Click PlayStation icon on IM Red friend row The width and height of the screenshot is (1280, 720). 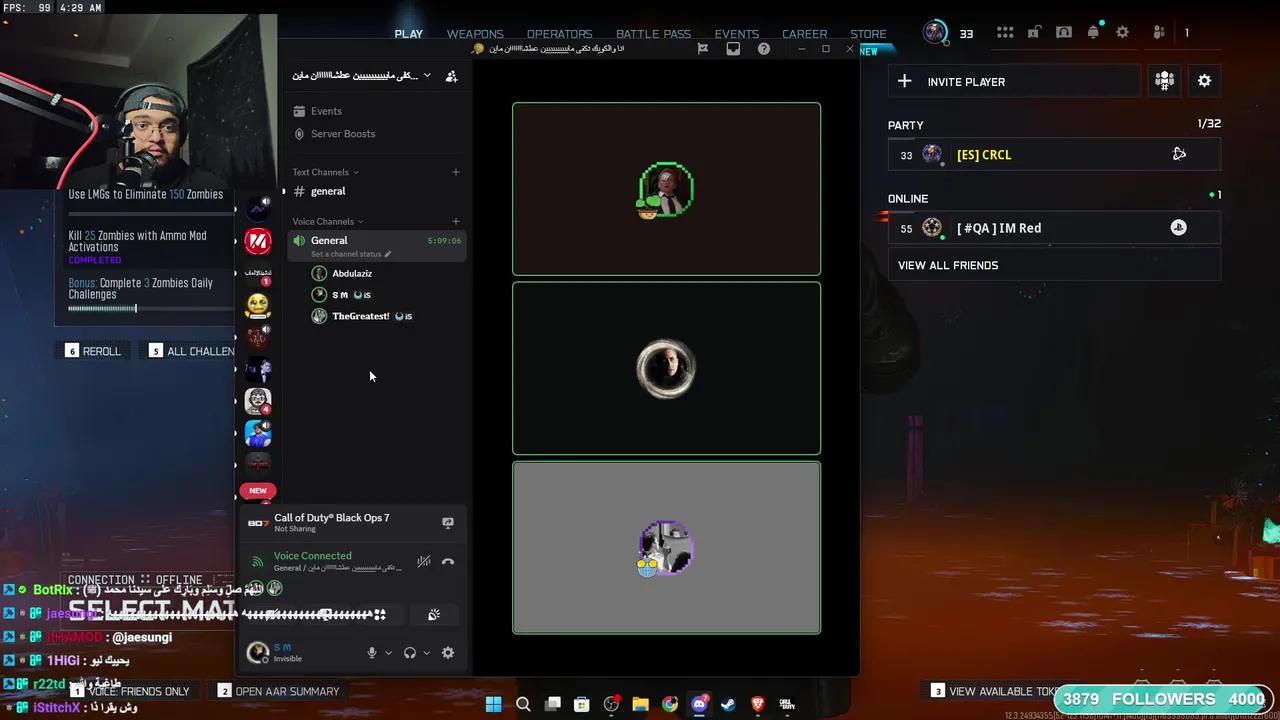[1179, 228]
